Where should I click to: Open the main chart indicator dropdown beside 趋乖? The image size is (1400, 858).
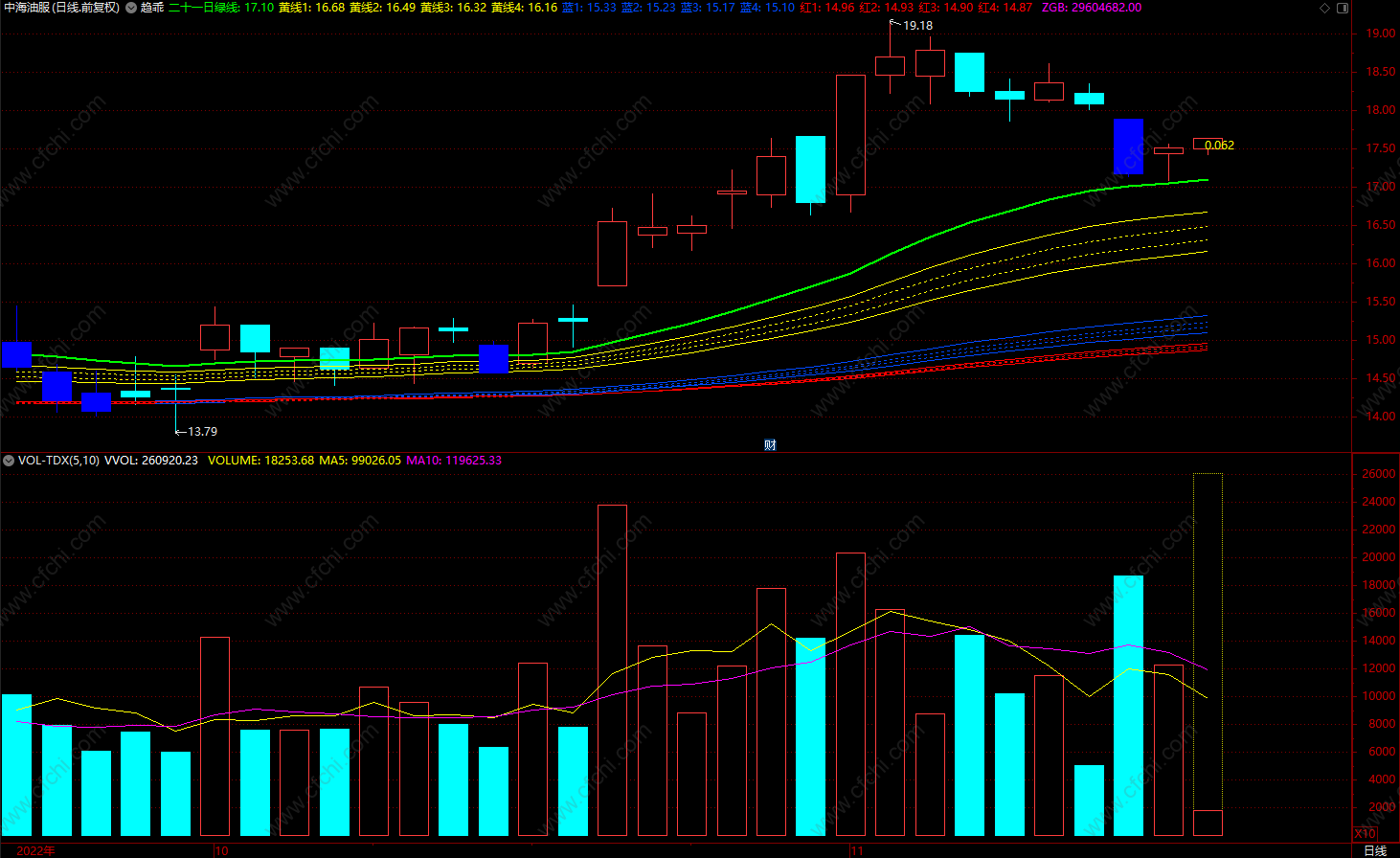click(131, 8)
